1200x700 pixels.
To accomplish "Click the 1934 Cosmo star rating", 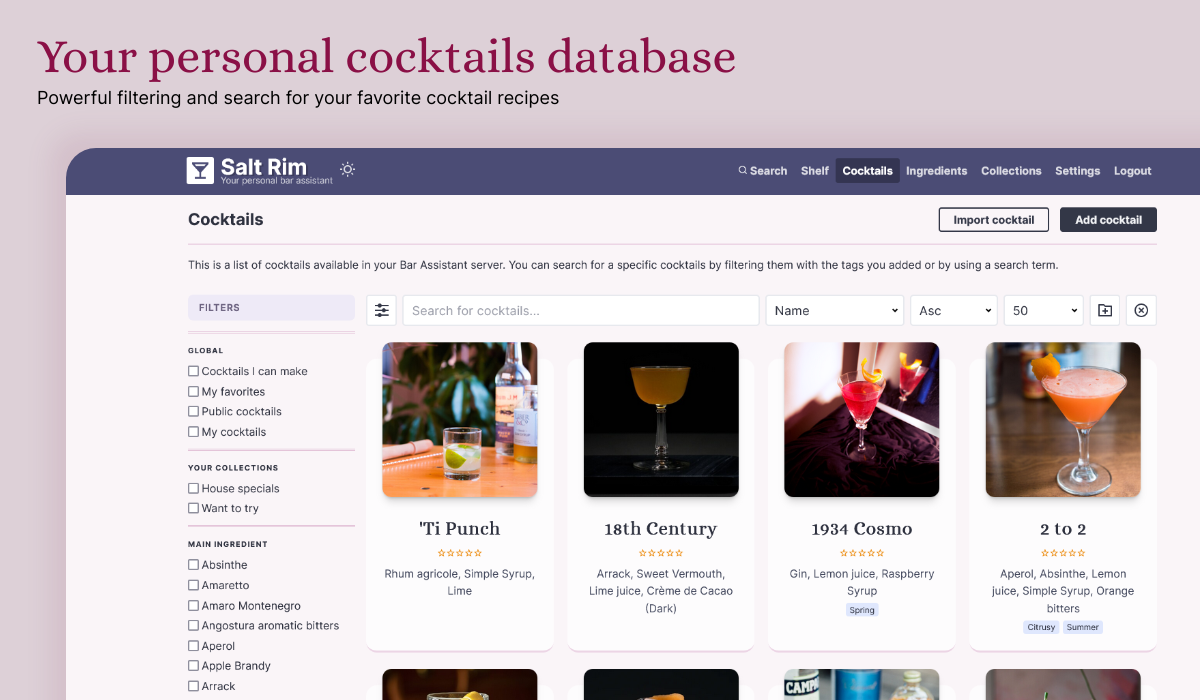I will 862,553.
